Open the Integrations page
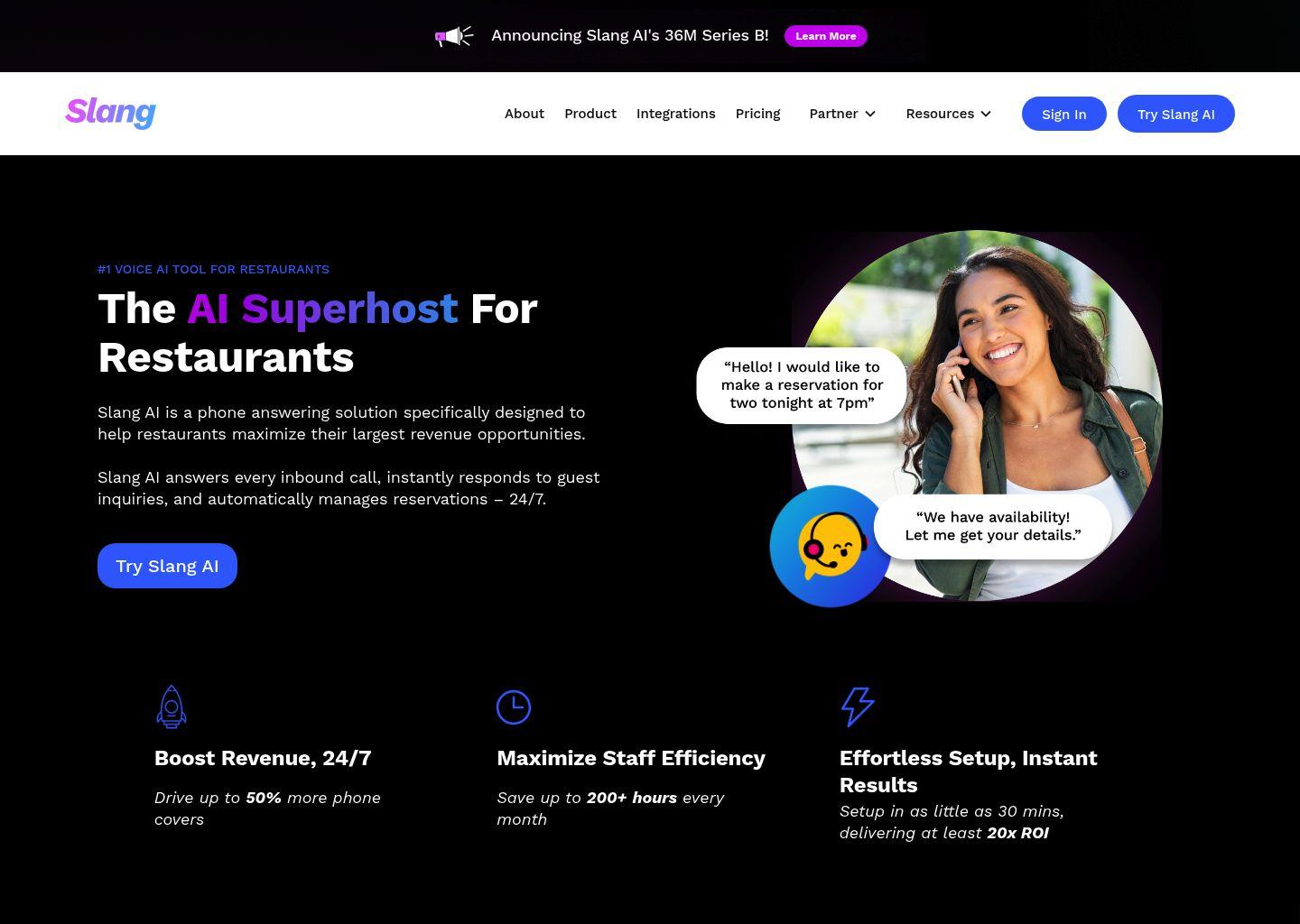The height and width of the screenshot is (924, 1300). (676, 114)
